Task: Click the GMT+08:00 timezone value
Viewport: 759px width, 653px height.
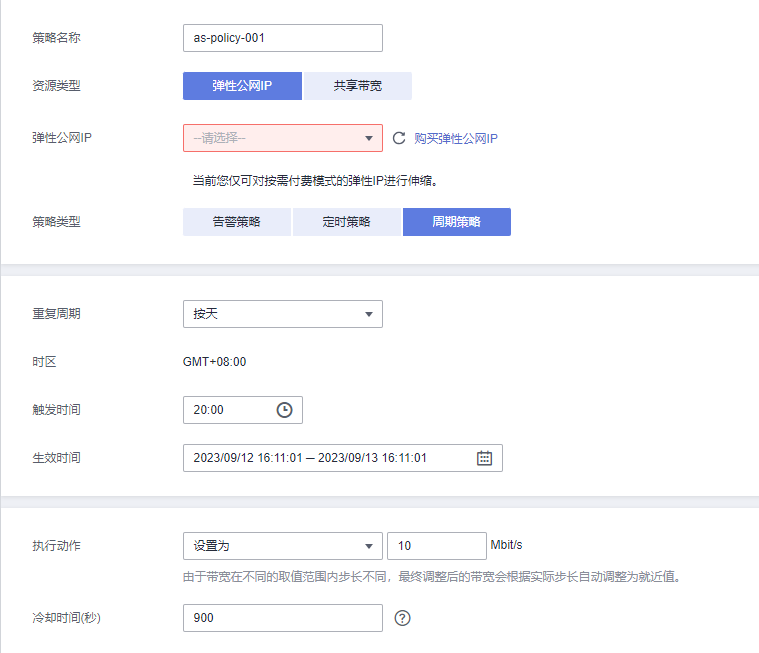Action: (214, 362)
